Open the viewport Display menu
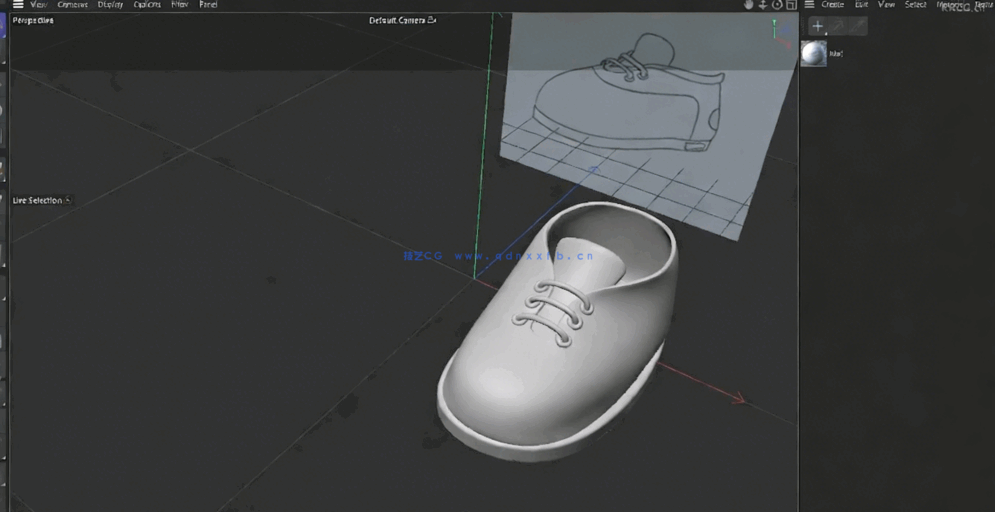This screenshot has width=995, height=512. pyautogui.click(x=110, y=5)
